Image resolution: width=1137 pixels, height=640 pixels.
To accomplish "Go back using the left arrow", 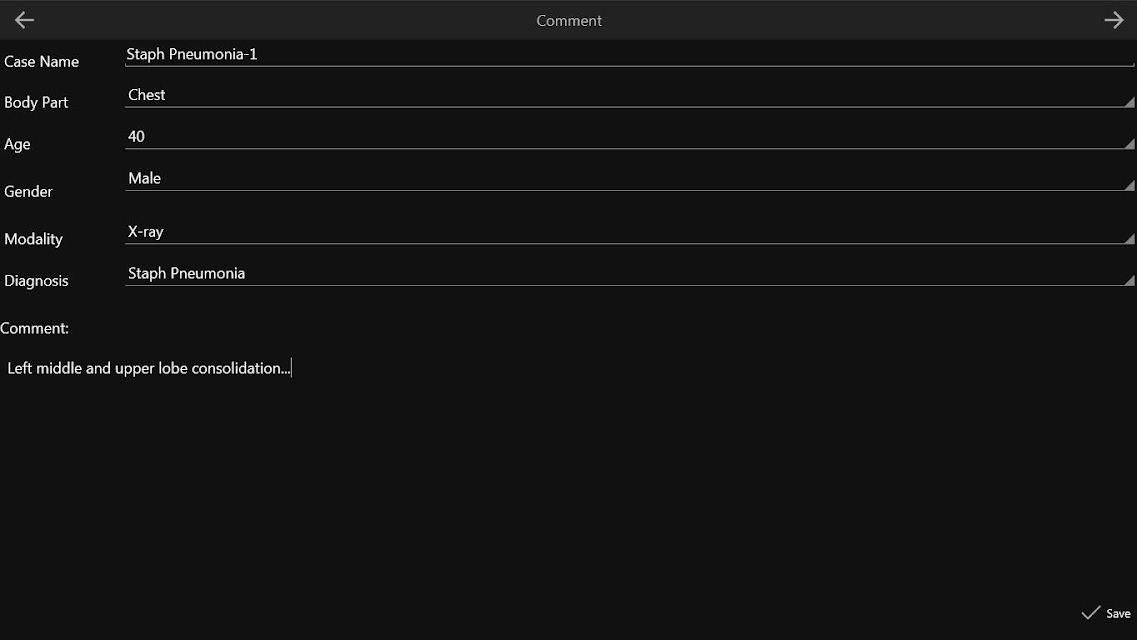I will coord(25,20).
